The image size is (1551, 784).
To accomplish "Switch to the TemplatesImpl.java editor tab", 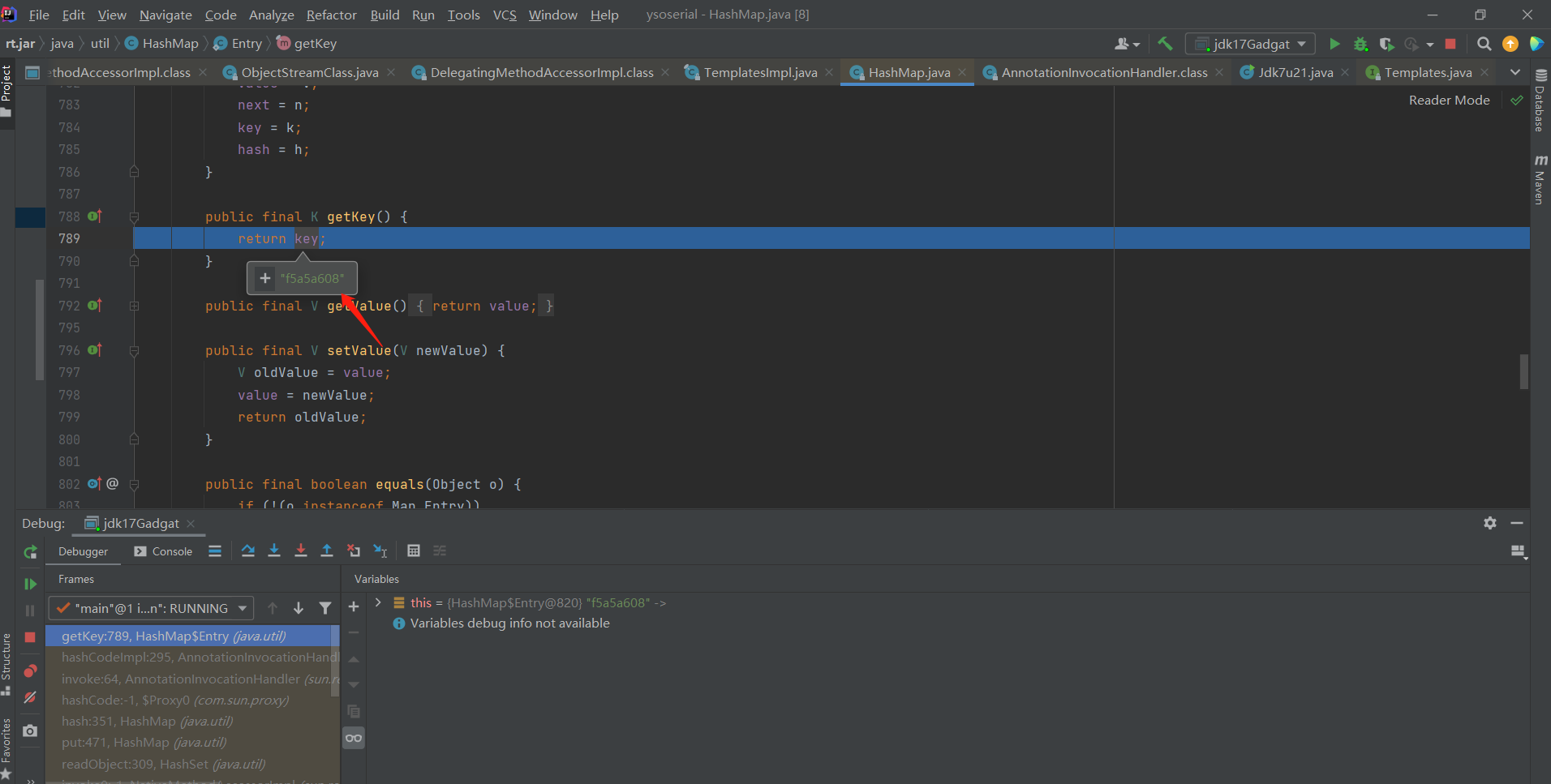I will tap(759, 73).
